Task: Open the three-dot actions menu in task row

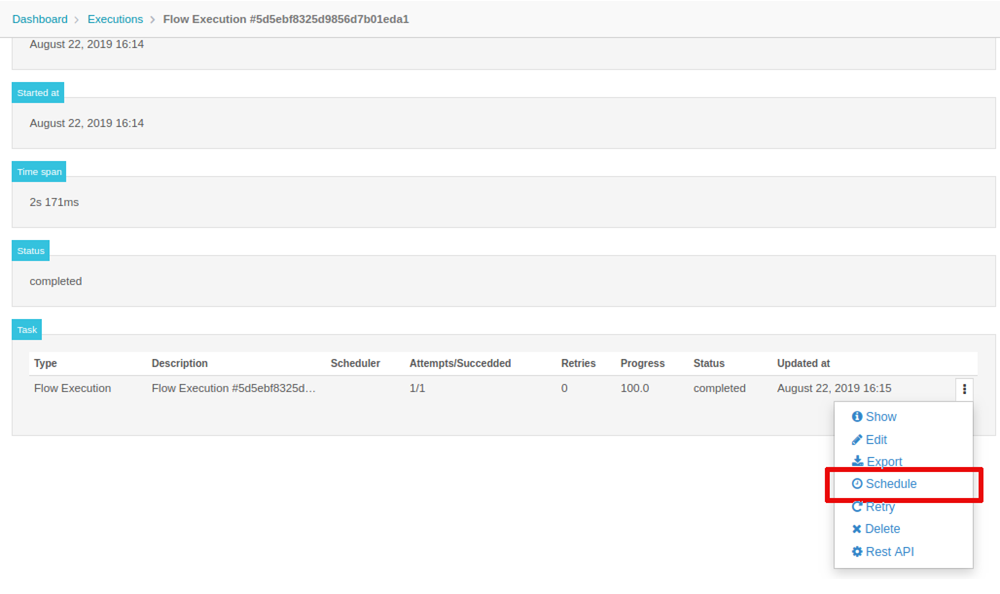Action: click(x=964, y=389)
